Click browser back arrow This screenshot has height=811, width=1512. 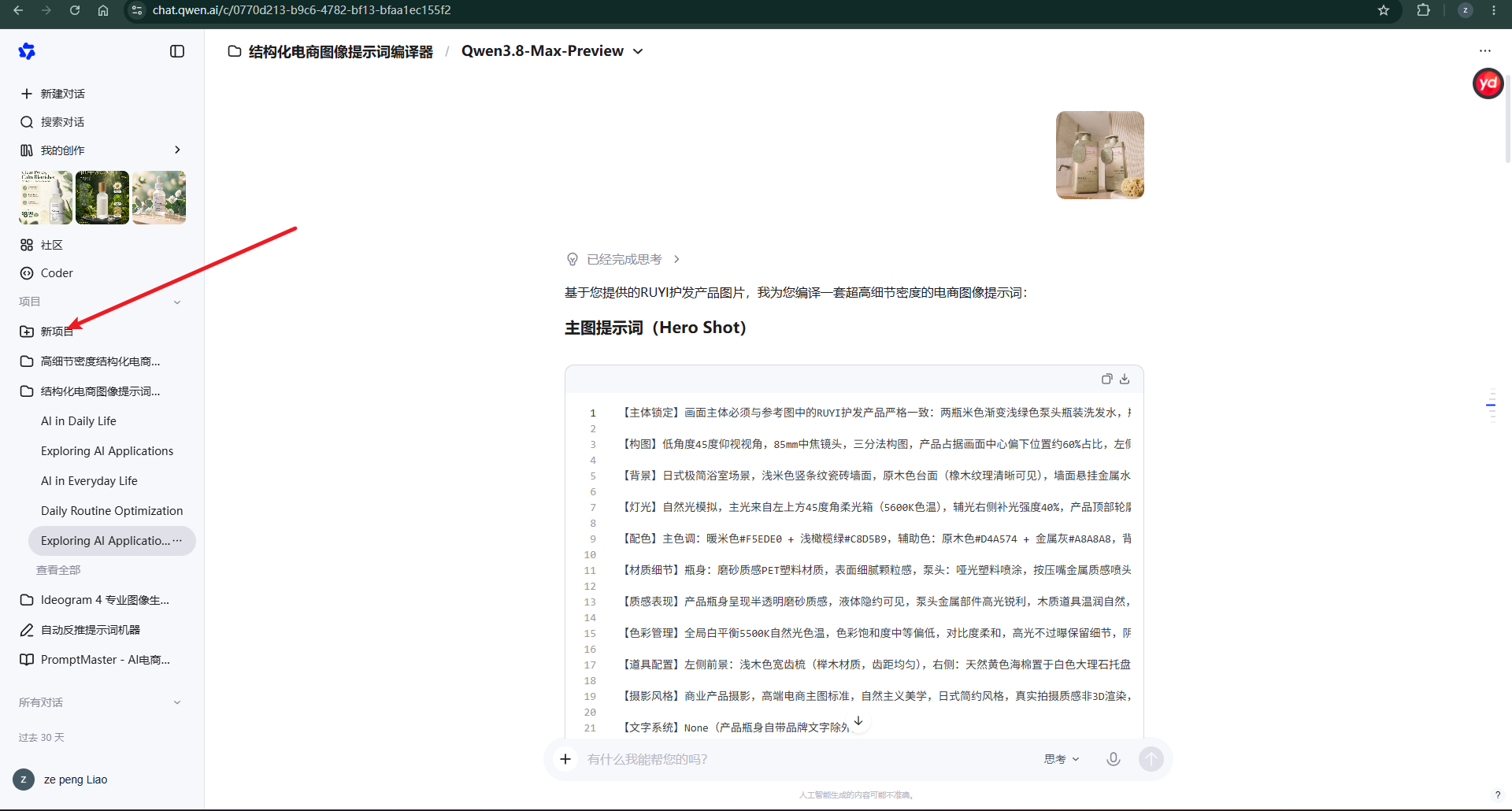click(x=18, y=10)
